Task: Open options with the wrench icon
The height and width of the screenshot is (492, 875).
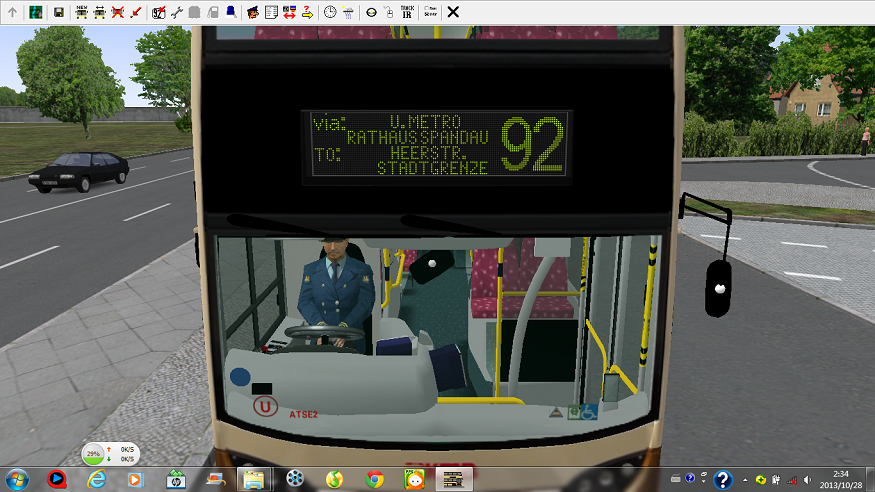Action: point(176,12)
